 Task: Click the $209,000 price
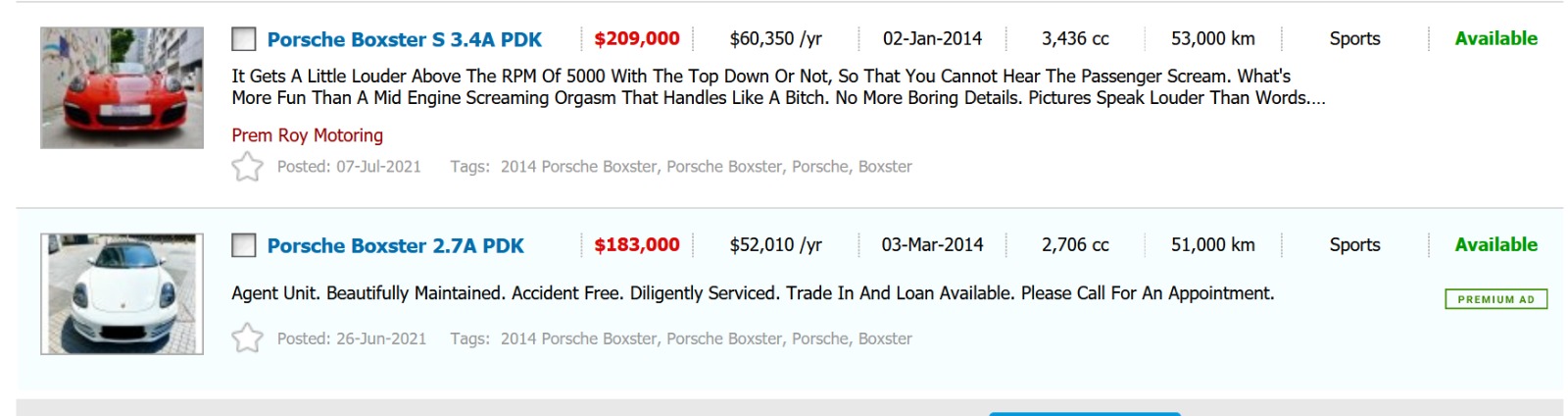click(636, 39)
